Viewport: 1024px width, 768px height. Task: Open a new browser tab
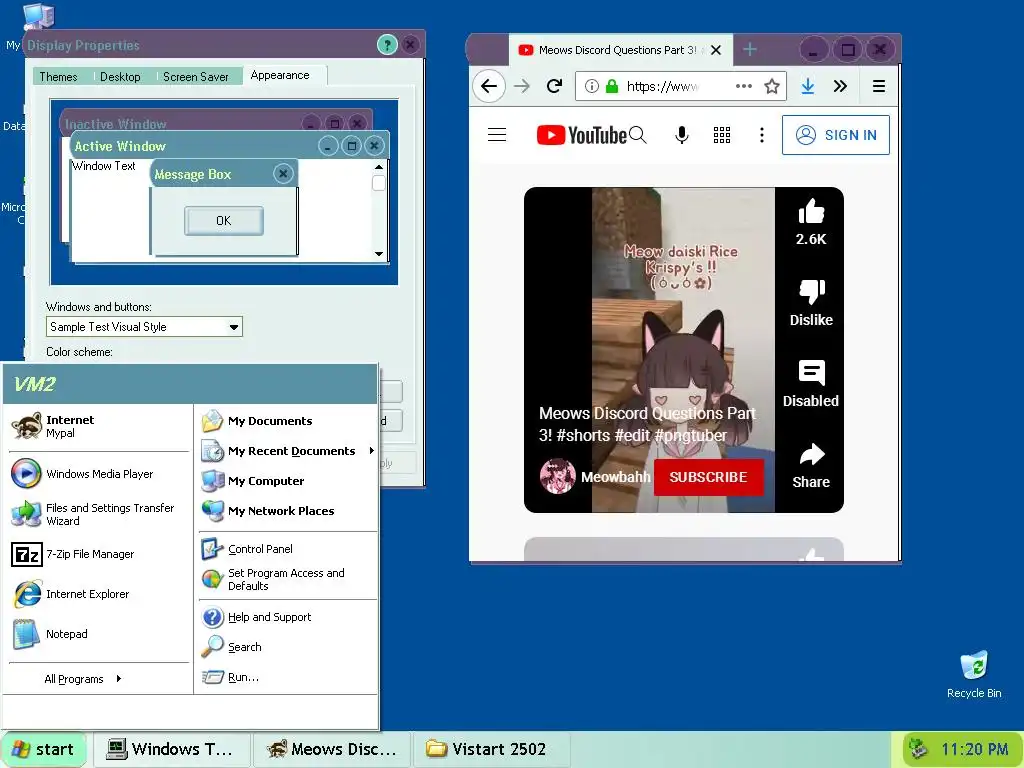coord(750,50)
